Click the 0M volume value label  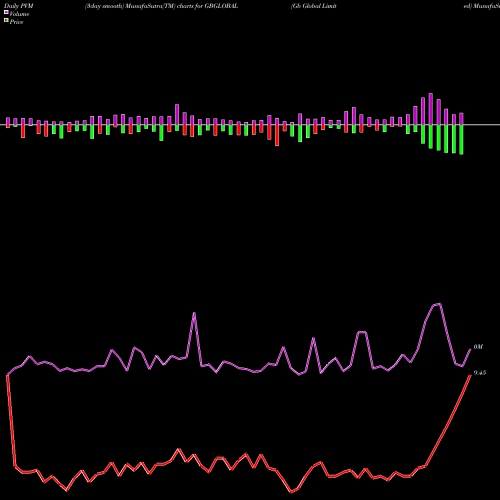pyautogui.click(x=478, y=347)
